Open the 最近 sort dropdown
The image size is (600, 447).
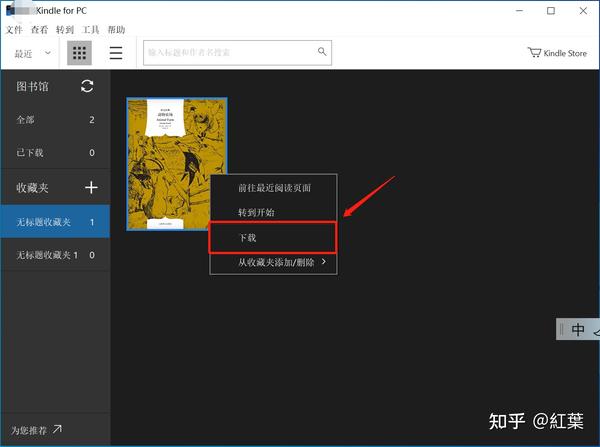32,53
